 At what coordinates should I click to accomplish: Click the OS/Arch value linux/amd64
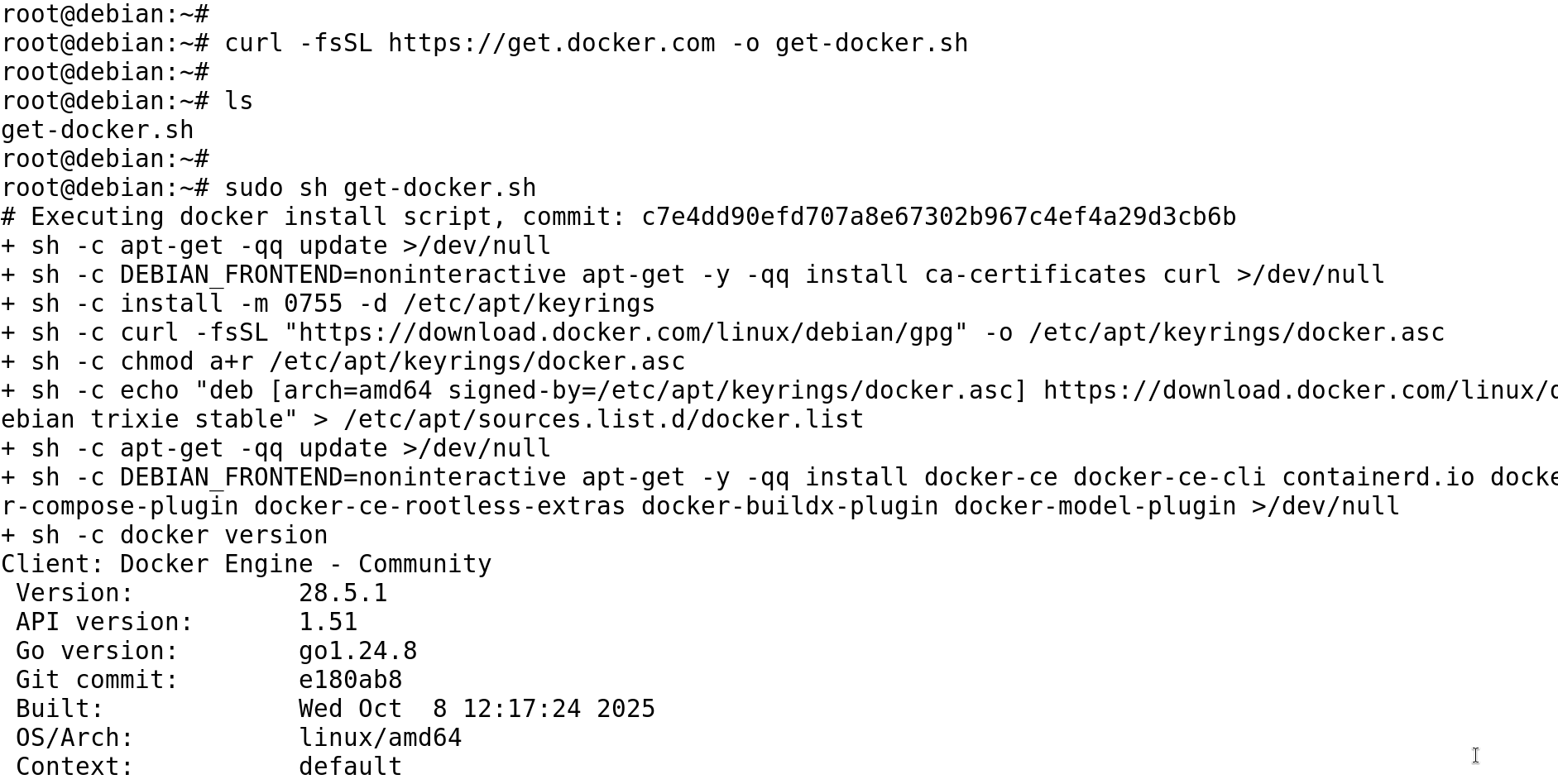point(380,738)
